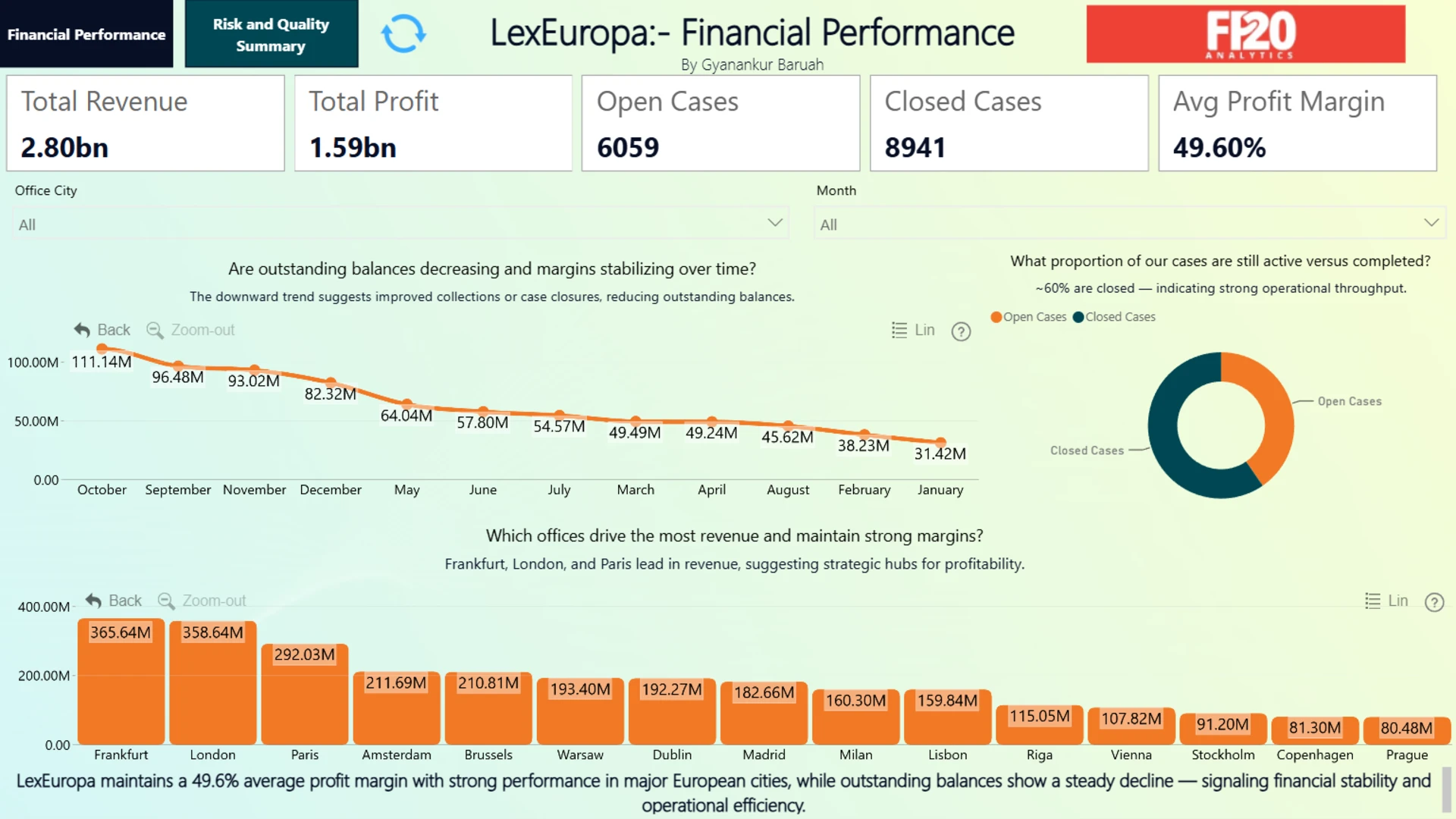The height and width of the screenshot is (819, 1456).
Task: Switch to Financial Performance tab
Action: coord(86,34)
